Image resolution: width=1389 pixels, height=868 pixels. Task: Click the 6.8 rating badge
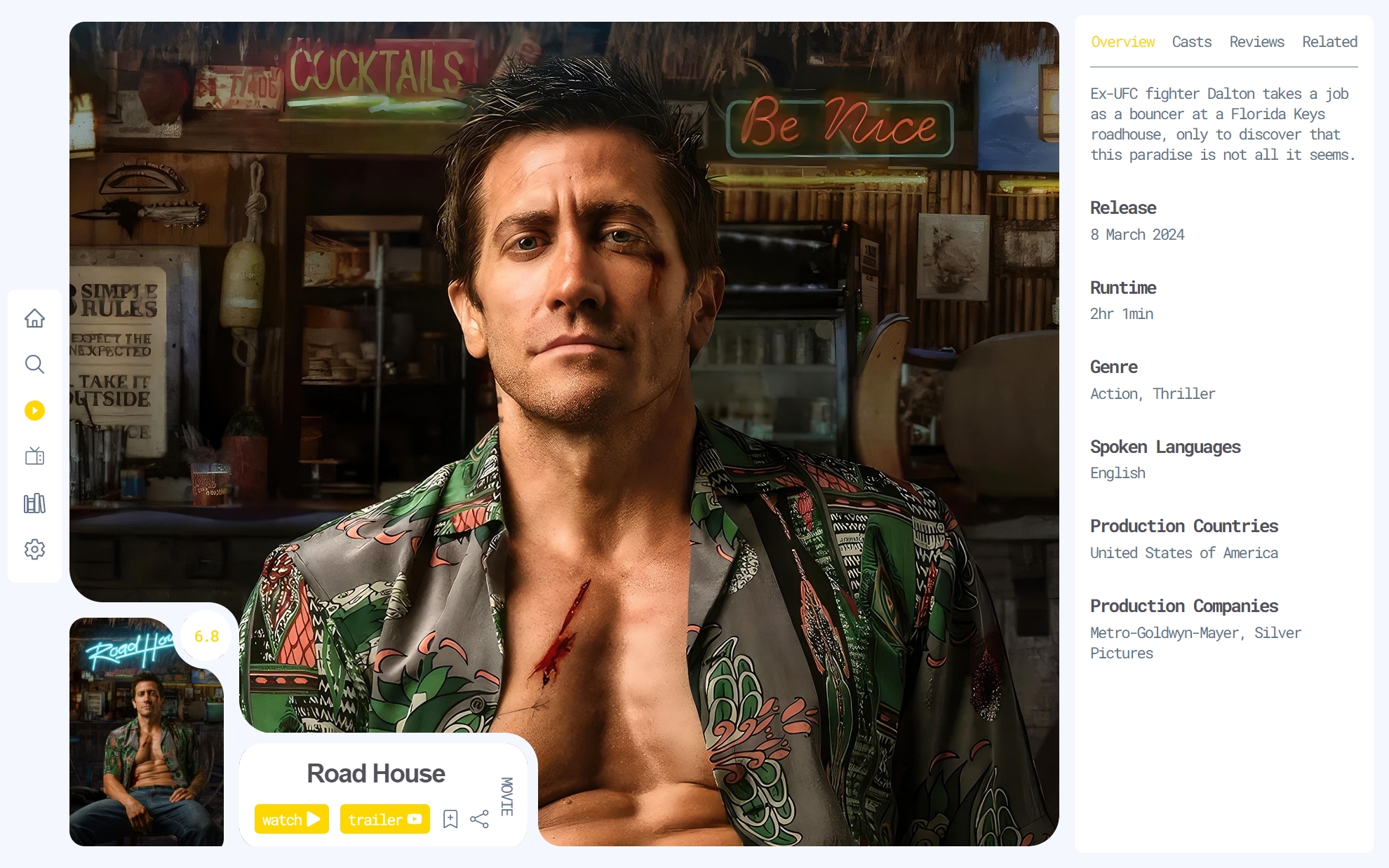pyautogui.click(x=206, y=636)
